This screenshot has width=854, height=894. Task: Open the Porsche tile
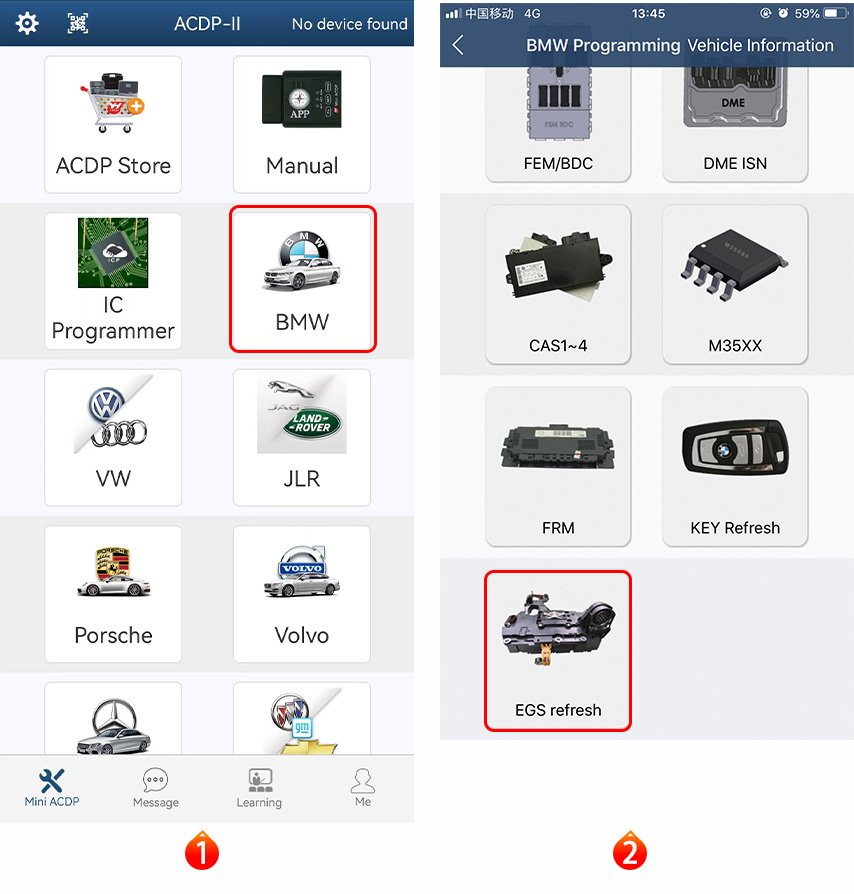113,594
